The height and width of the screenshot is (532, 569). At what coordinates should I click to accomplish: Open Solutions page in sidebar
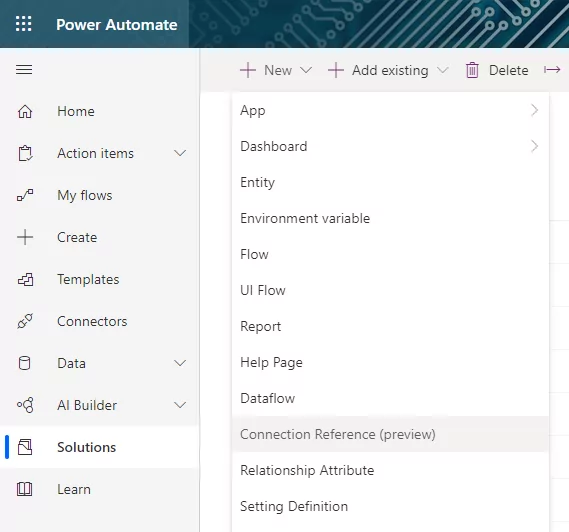86,447
